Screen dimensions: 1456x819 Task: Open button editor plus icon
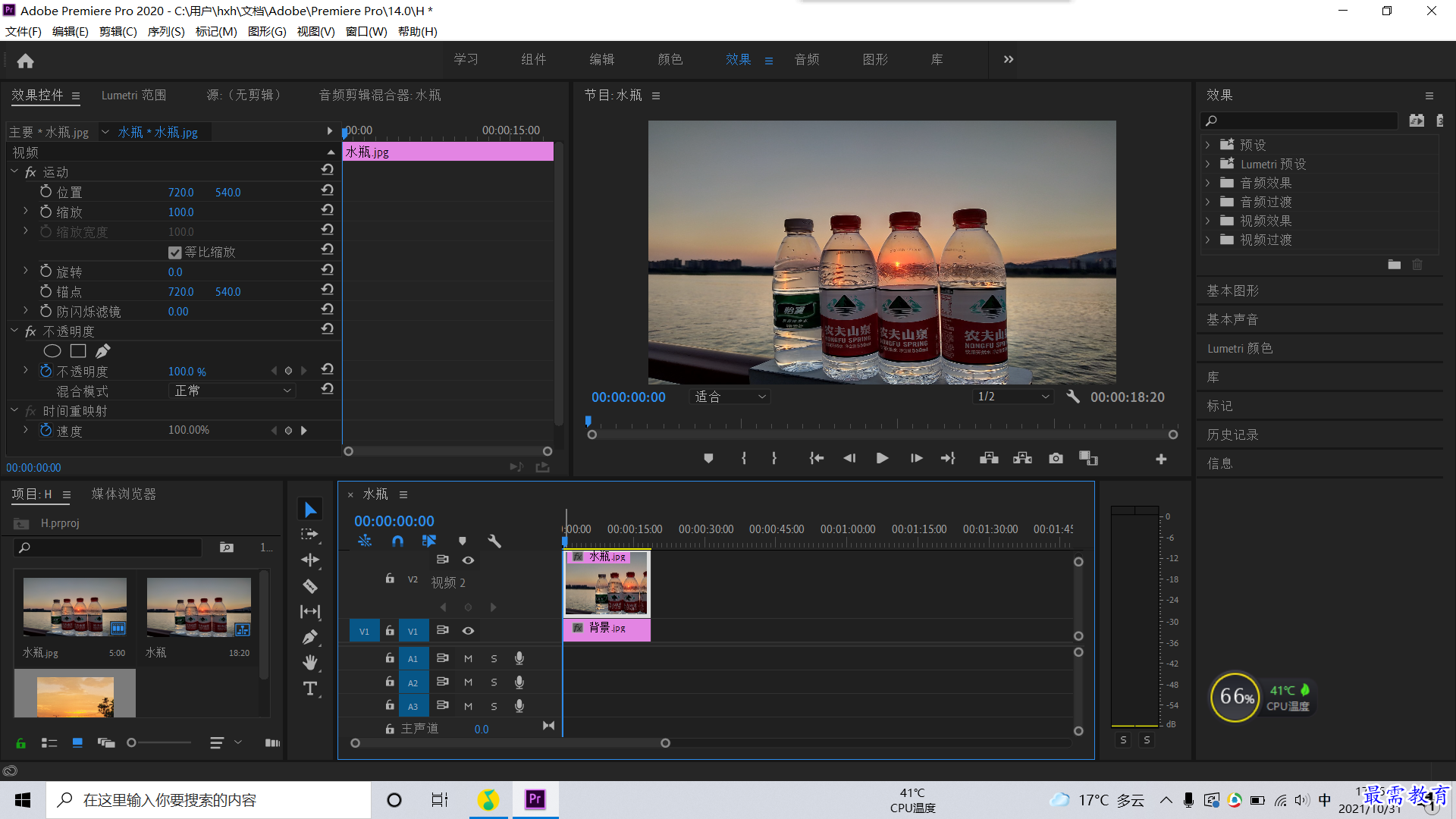1161,459
